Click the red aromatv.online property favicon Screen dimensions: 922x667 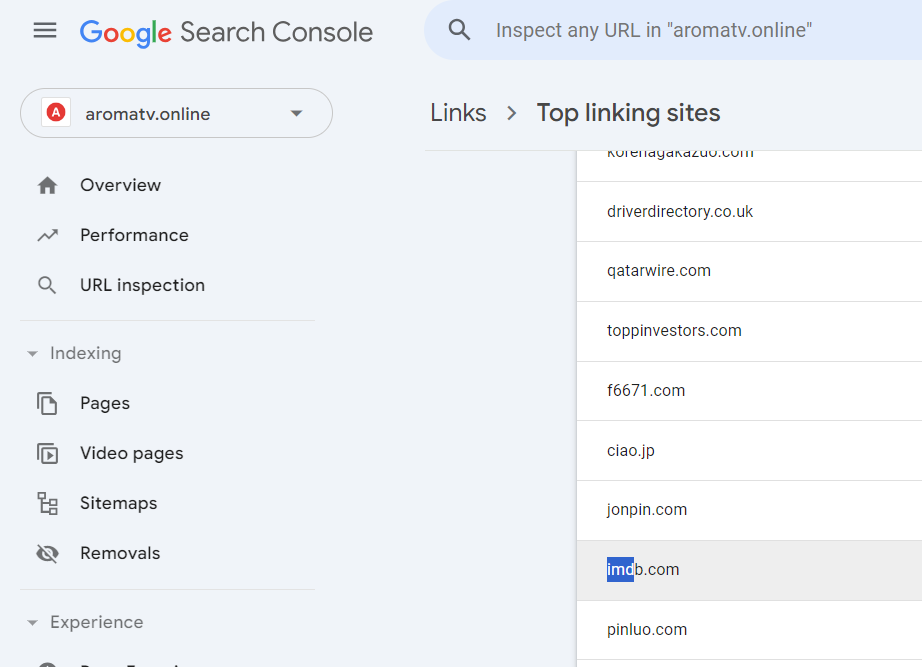tap(56, 112)
